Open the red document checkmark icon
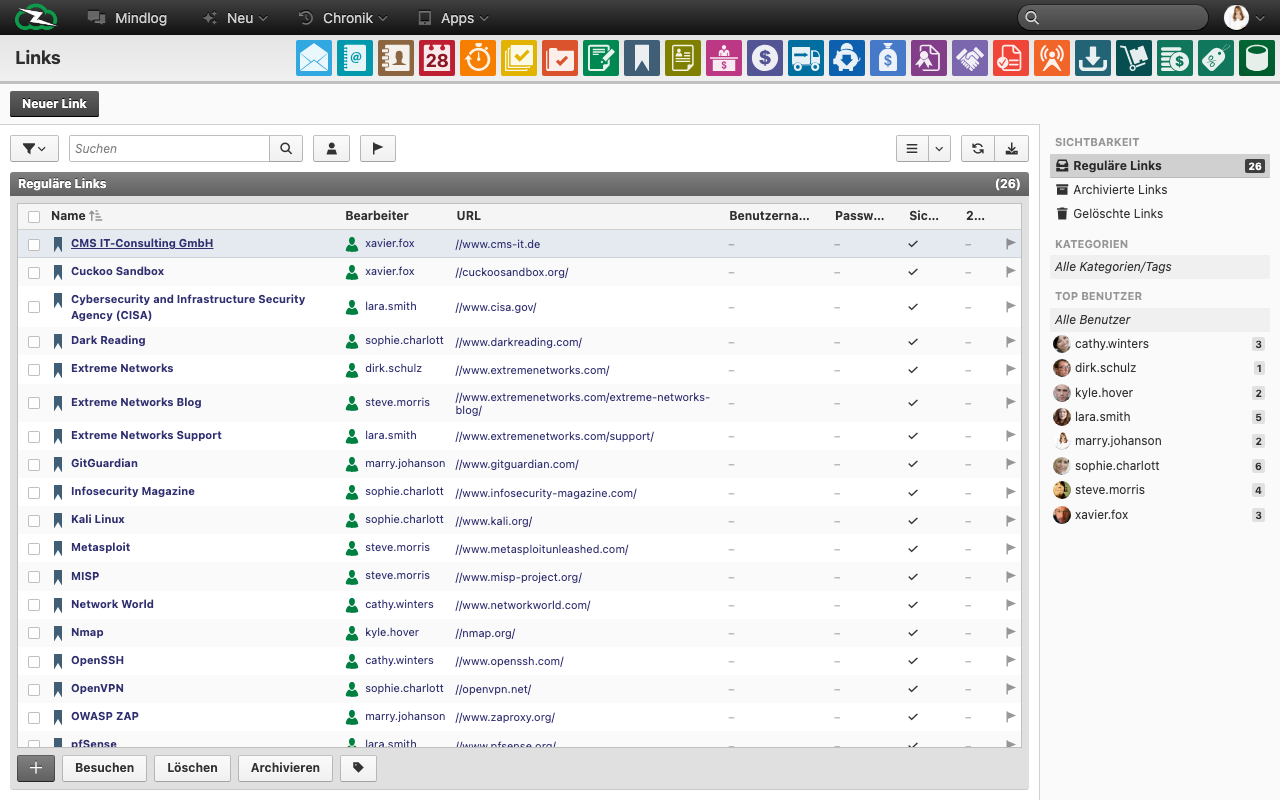 [x=1011, y=58]
